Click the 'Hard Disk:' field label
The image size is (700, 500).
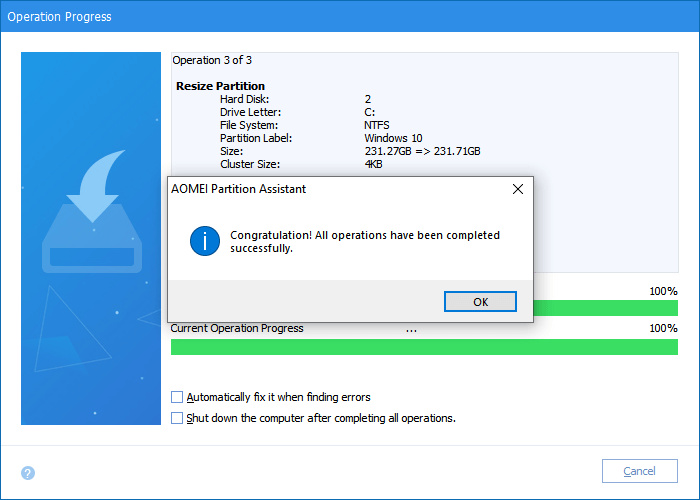pos(245,99)
